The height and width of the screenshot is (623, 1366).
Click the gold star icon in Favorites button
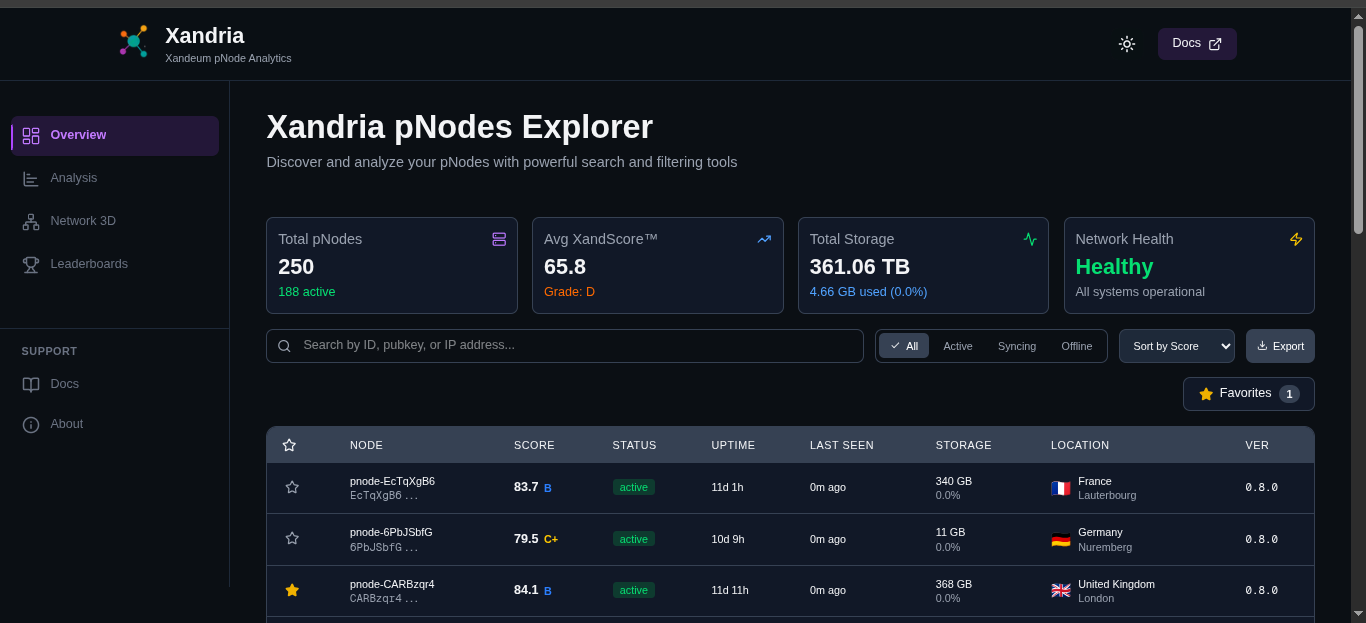point(1206,394)
